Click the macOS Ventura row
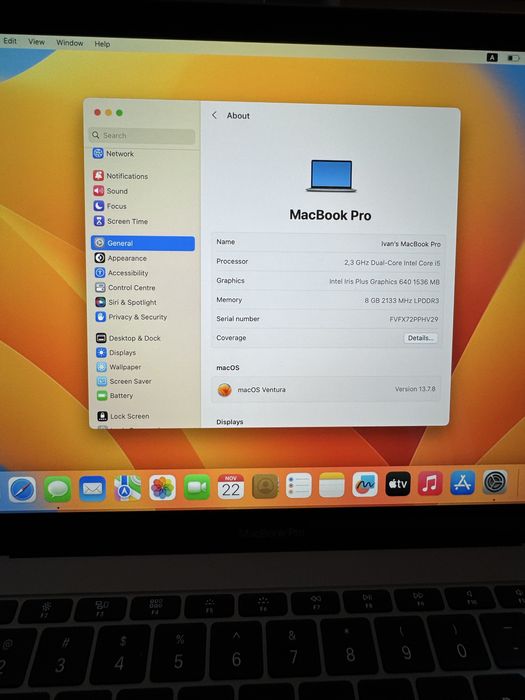This screenshot has width=525, height=700. (x=326, y=389)
